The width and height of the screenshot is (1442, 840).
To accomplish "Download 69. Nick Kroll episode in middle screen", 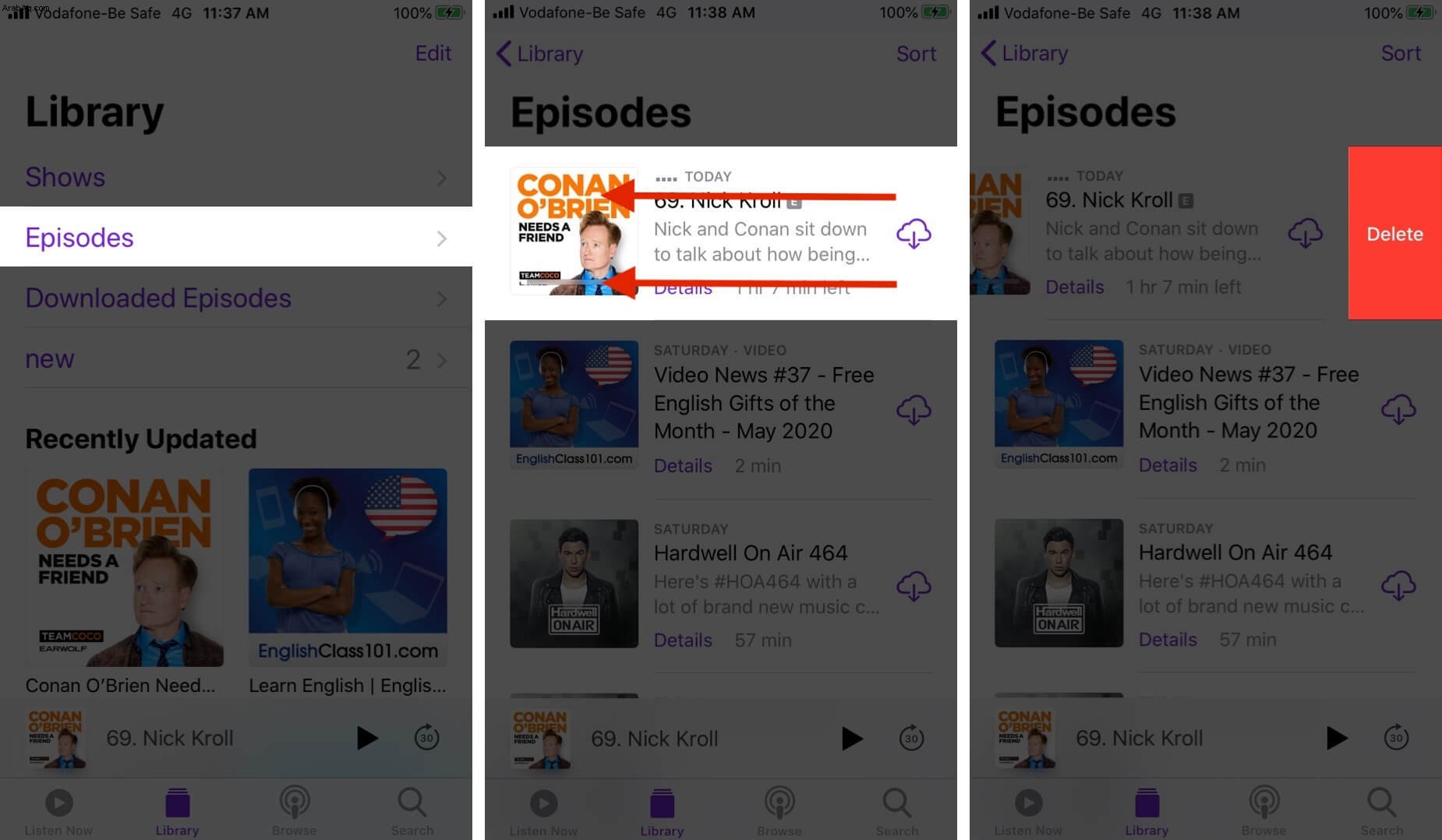I will click(914, 233).
